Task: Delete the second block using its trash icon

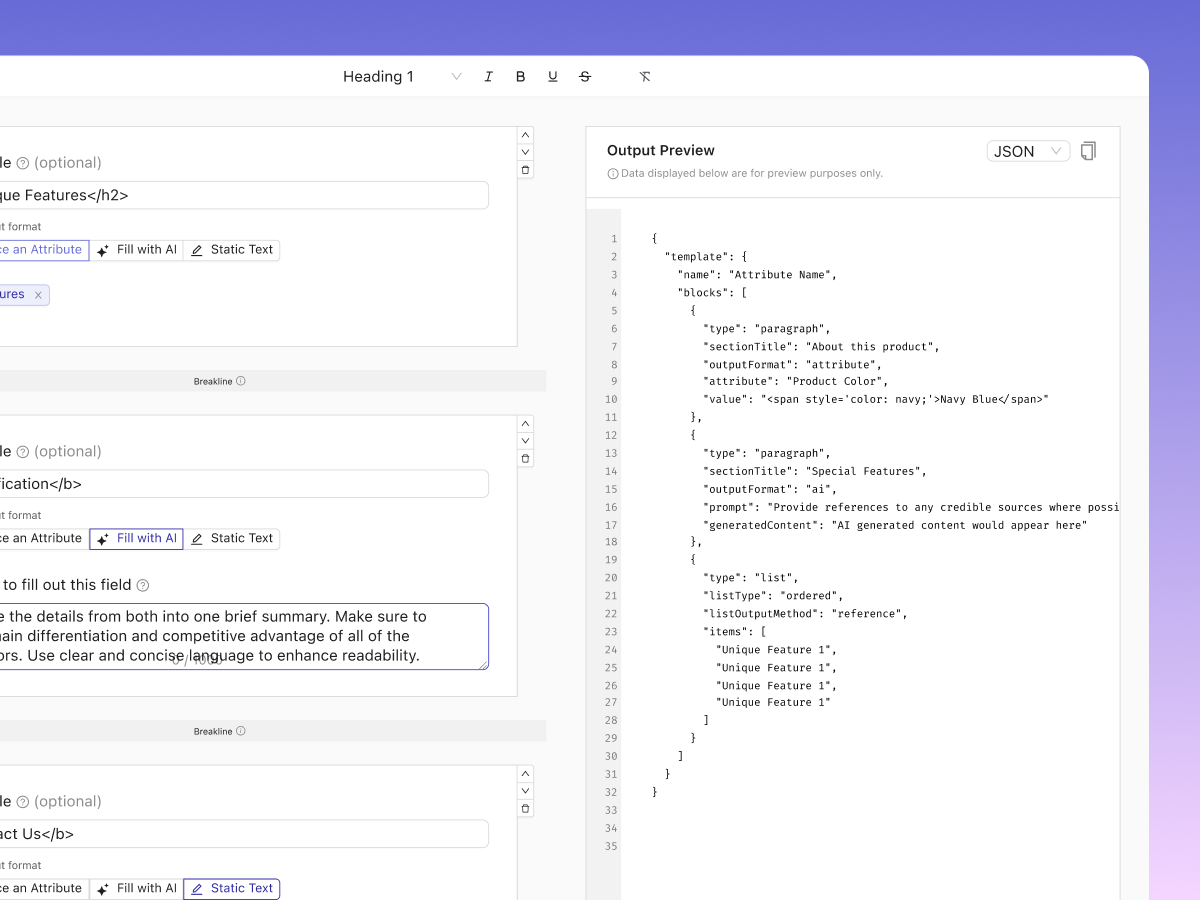Action: click(525, 458)
